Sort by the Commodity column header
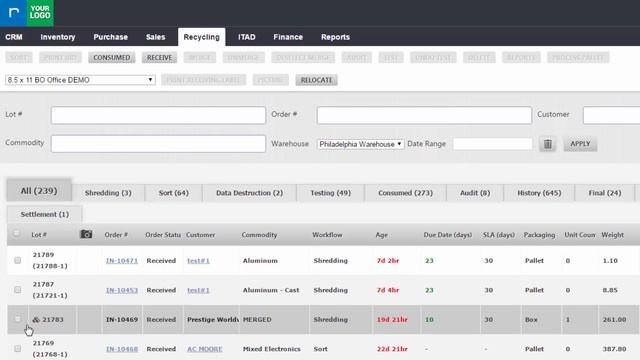Viewport: 640px width, 360px height. pos(259,235)
